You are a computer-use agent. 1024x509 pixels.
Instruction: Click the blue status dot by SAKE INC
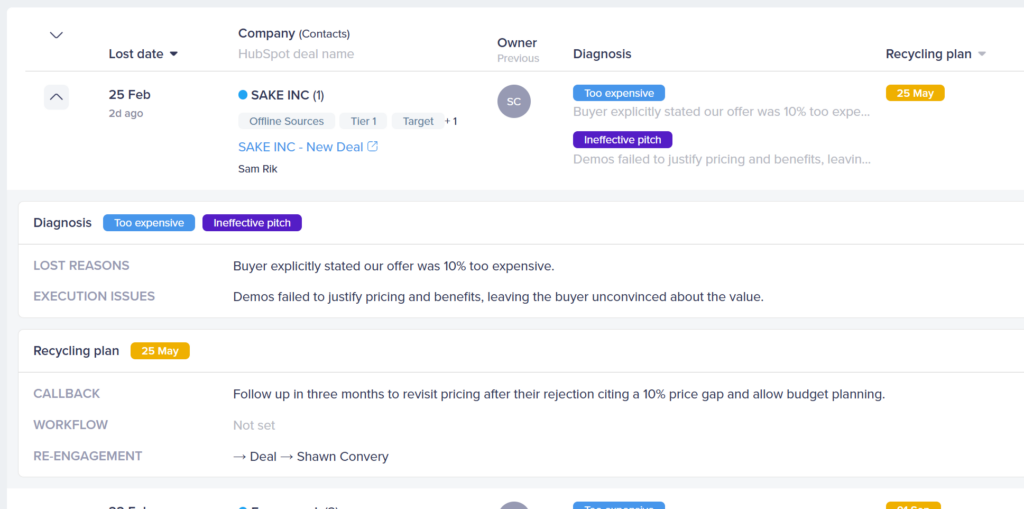(243, 95)
